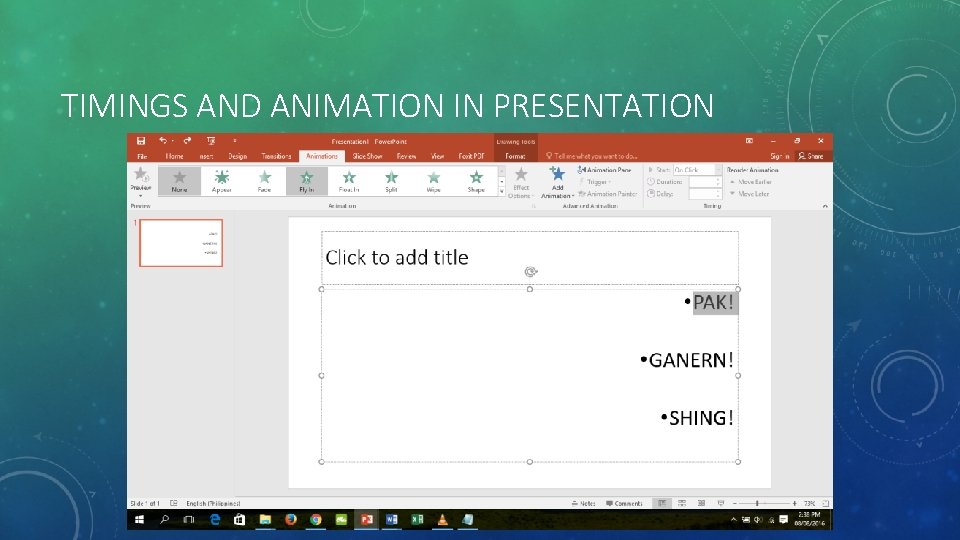
Task: Click the zoom slider
Action: click(764, 503)
